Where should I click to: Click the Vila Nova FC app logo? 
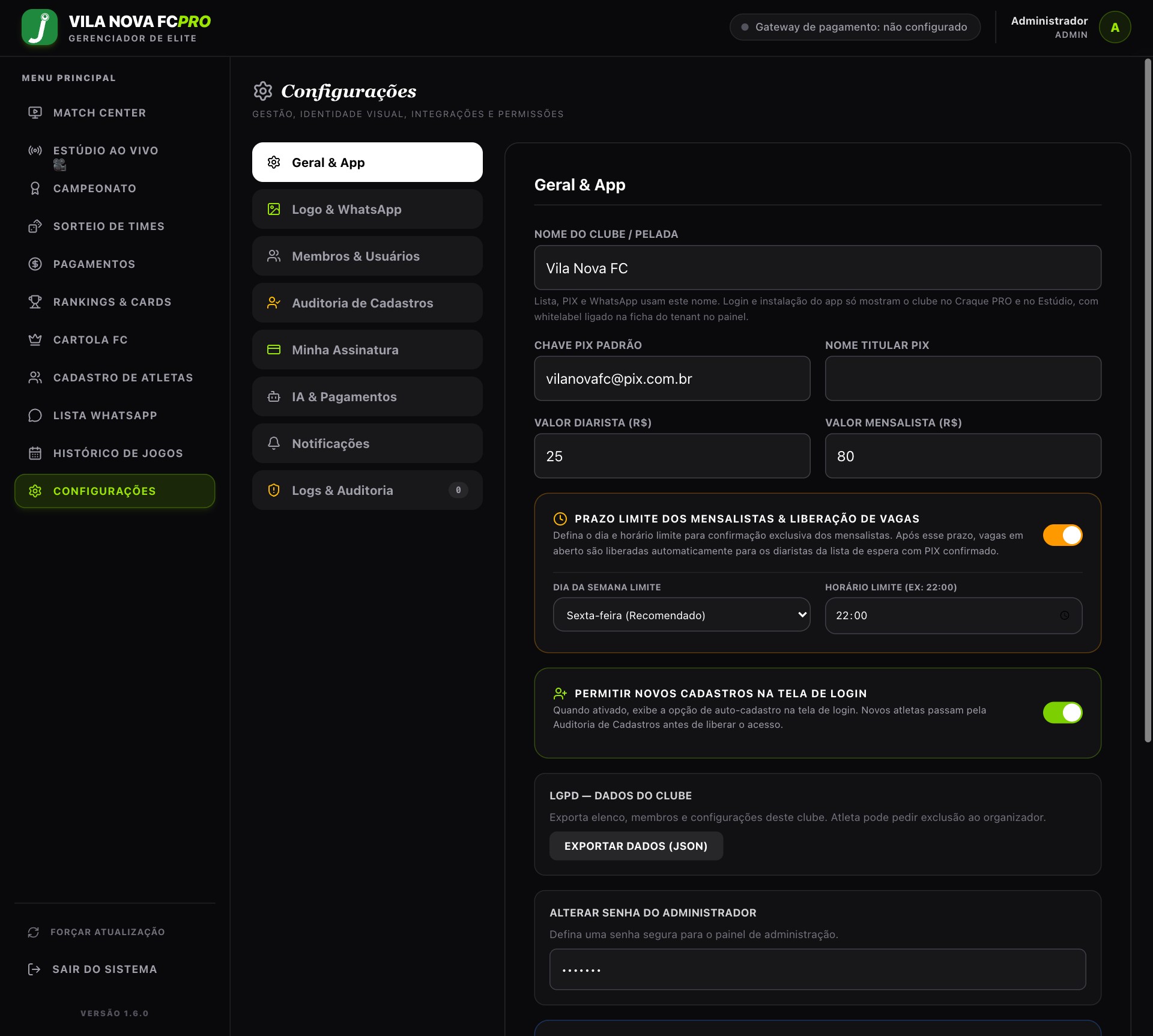tap(40, 27)
